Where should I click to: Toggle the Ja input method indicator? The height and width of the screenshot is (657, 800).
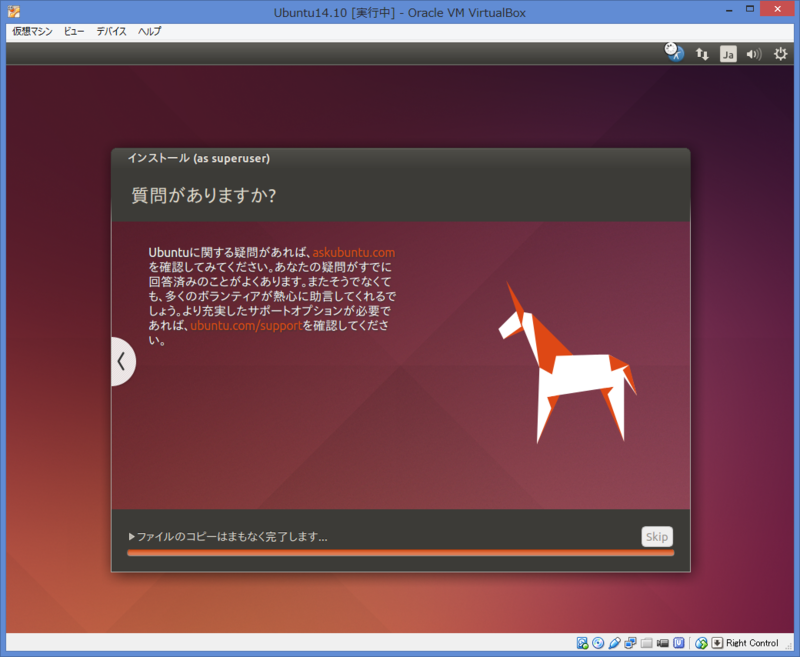730,53
